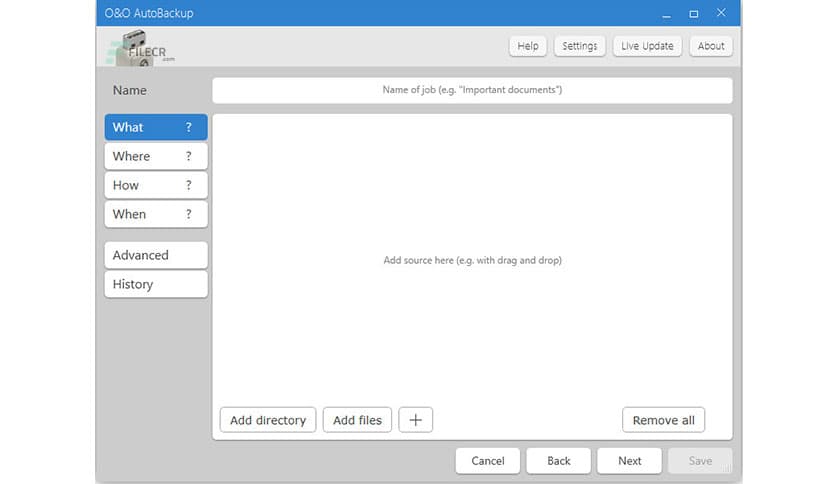The width and height of the screenshot is (836, 484).
Task: Go Back in the wizard
Action: [x=559, y=461]
